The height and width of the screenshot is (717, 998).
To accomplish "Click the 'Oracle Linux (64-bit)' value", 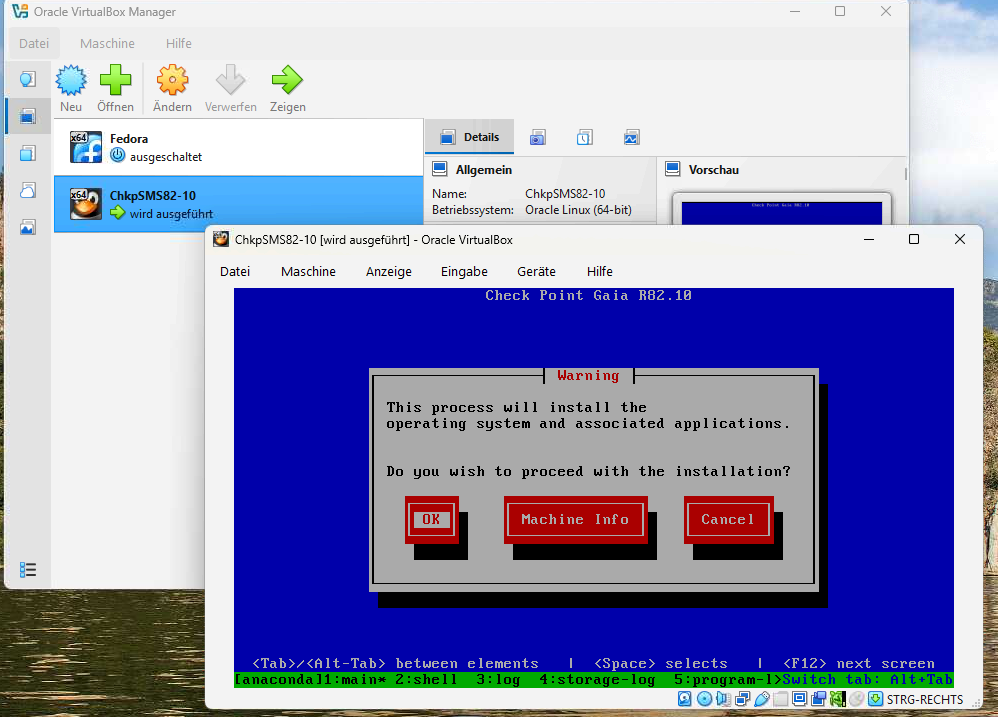I will click(578, 210).
